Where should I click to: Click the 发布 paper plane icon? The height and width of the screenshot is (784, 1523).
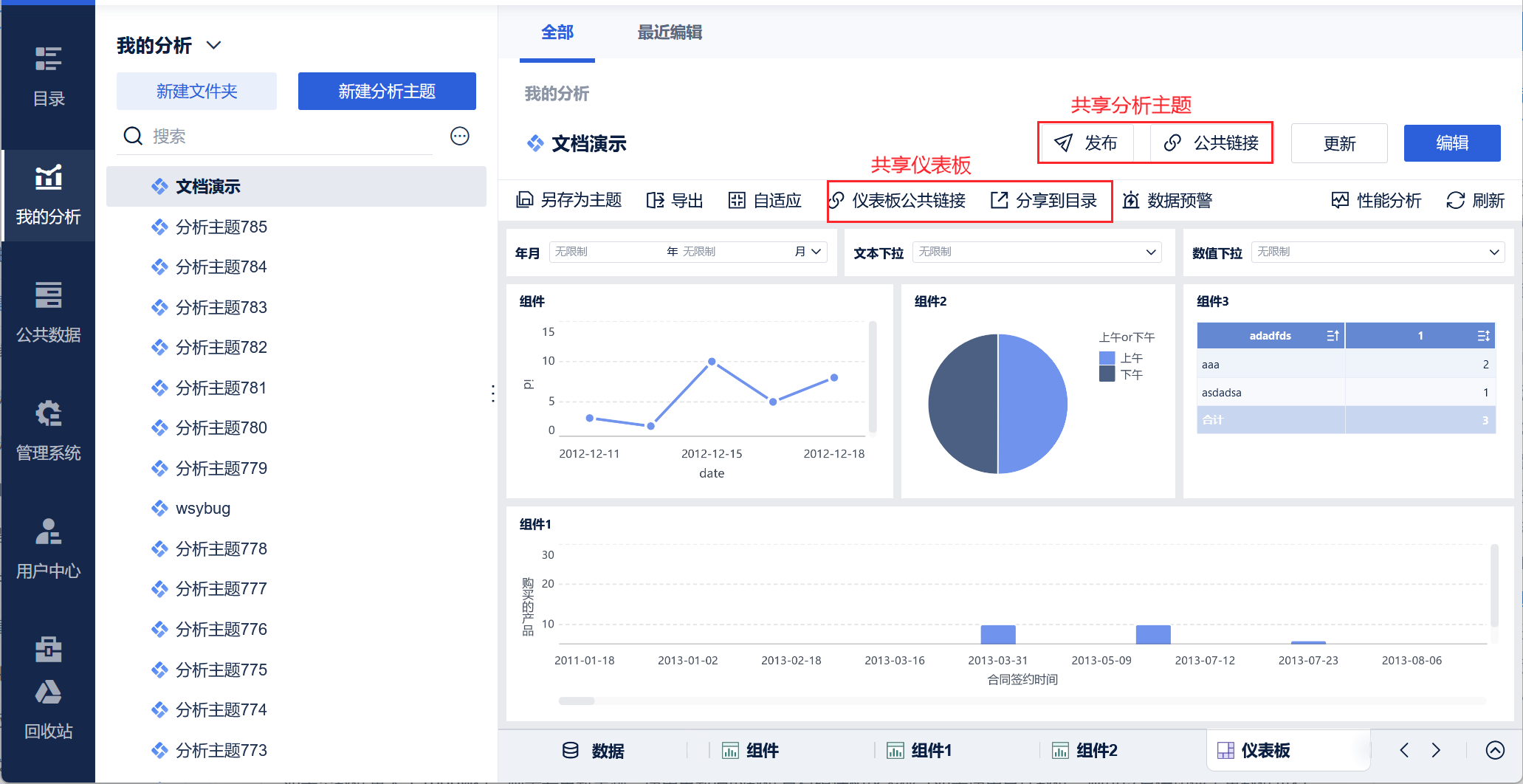click(1063, 142)
